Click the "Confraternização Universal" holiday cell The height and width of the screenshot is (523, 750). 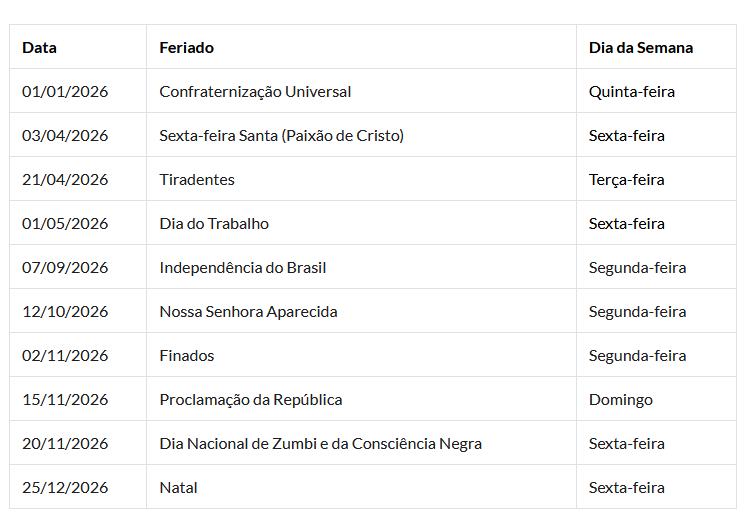pos(255,92)
